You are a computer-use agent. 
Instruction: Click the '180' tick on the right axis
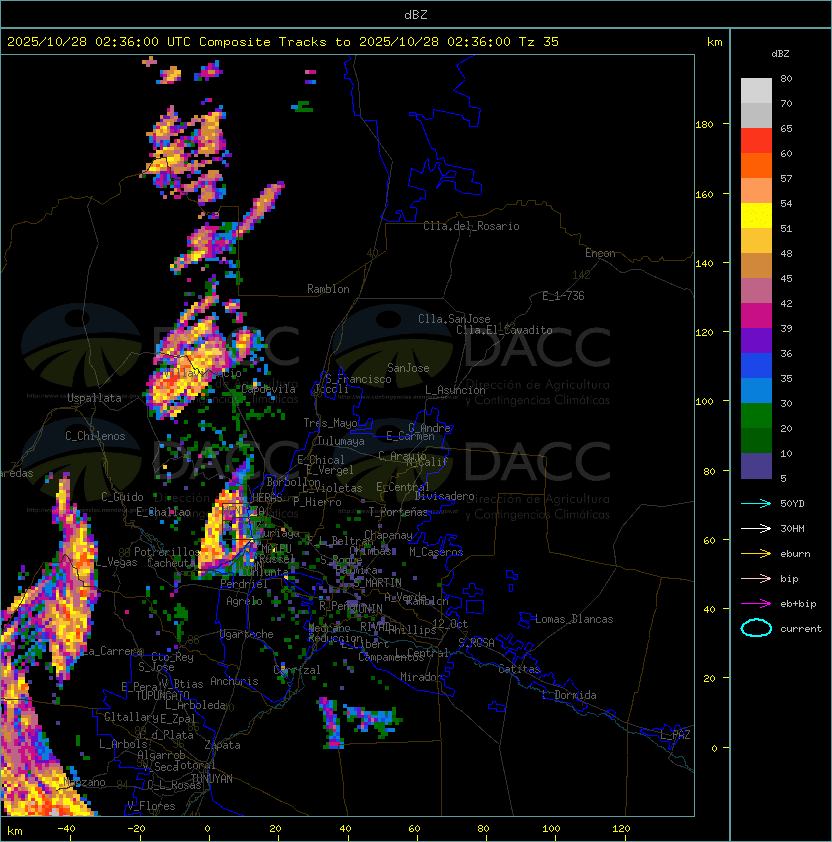pyautogui.click(x=704, y=125)
